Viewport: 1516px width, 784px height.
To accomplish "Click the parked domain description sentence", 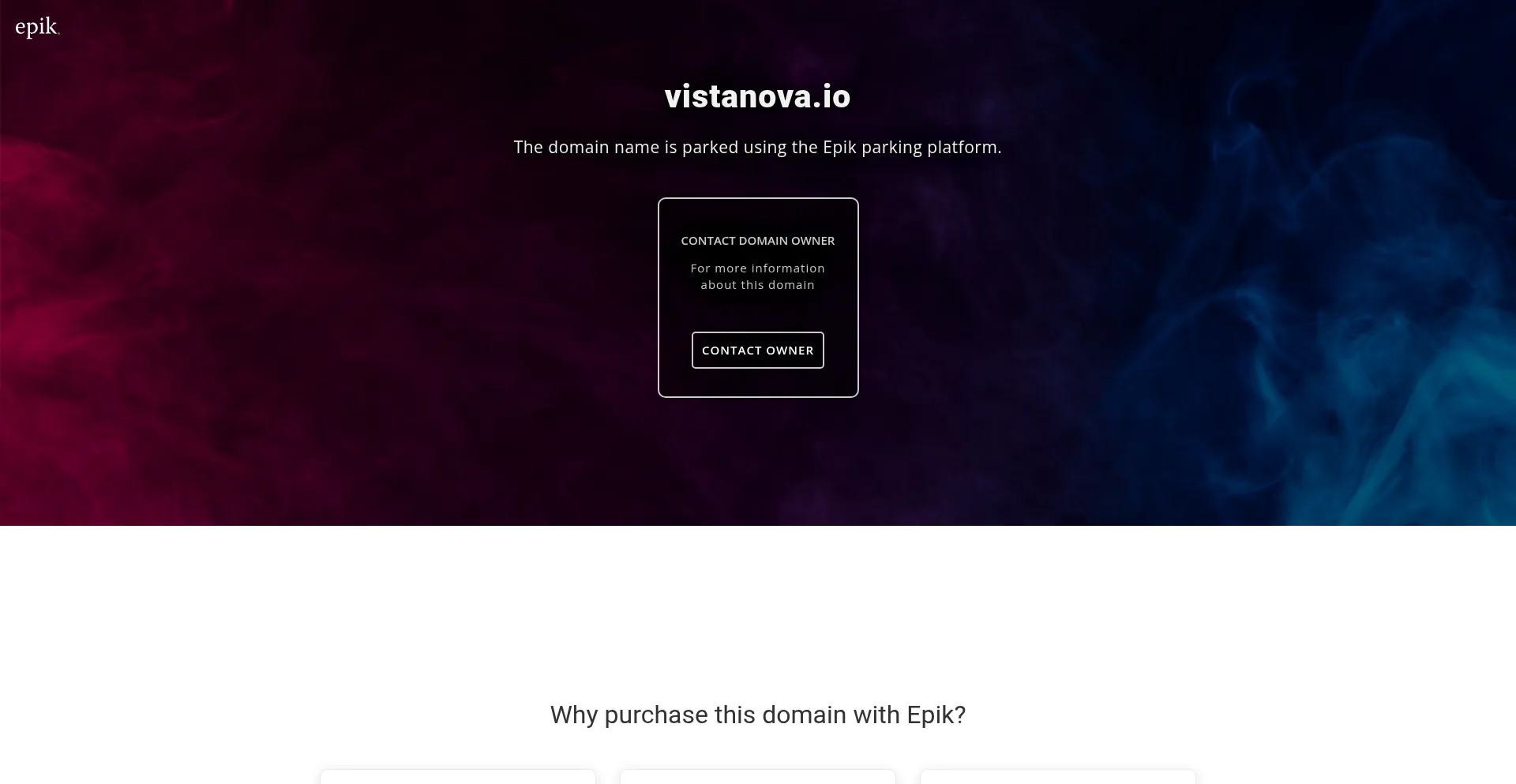I will (x=757, y=147).
